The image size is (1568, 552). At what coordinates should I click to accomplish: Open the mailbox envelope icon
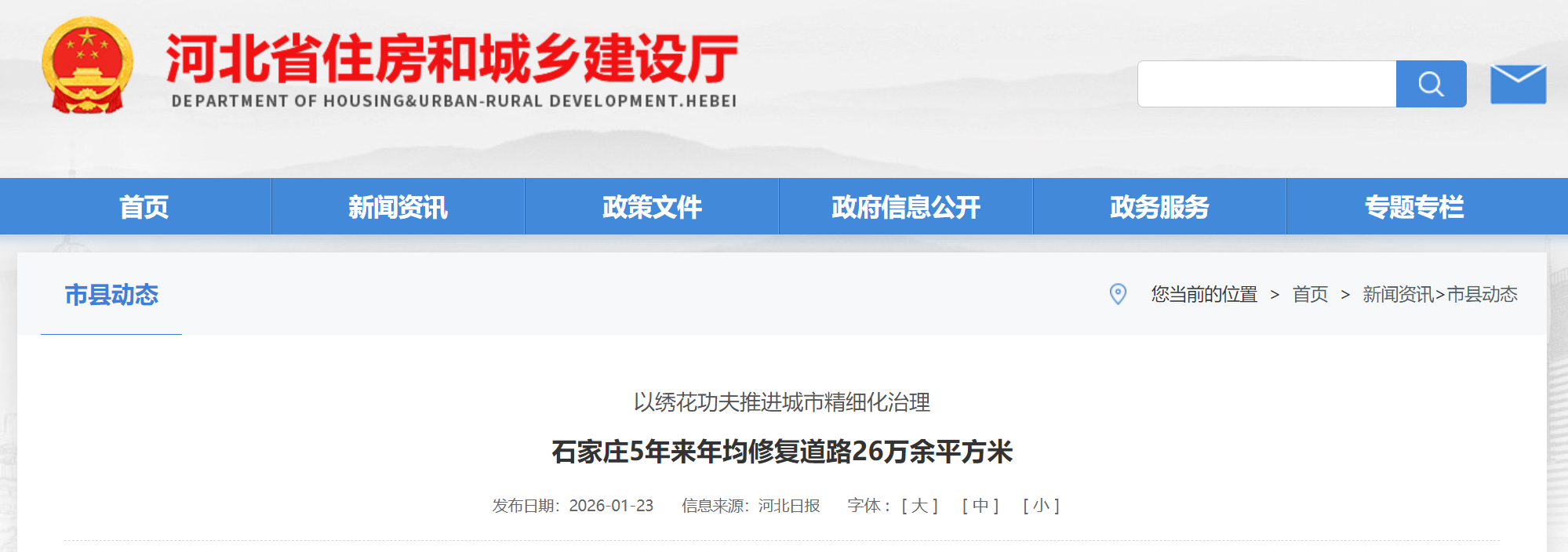1518,84
